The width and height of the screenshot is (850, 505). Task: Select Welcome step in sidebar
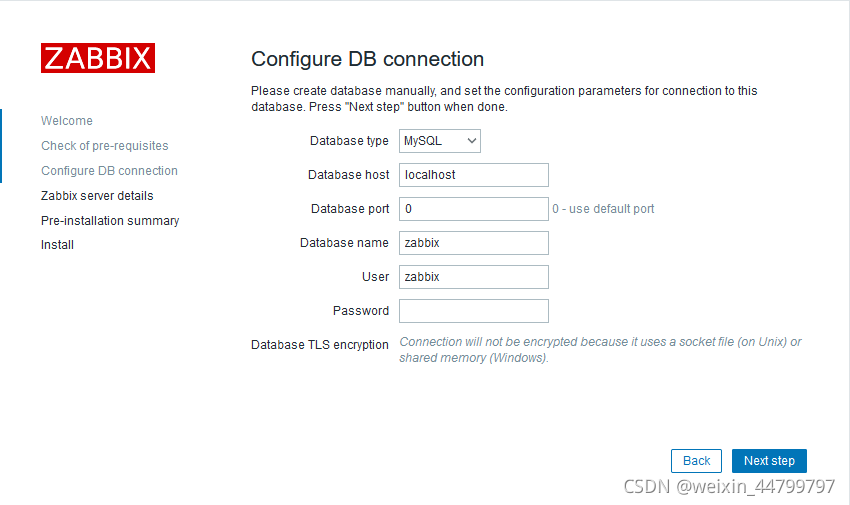[67, 121]
